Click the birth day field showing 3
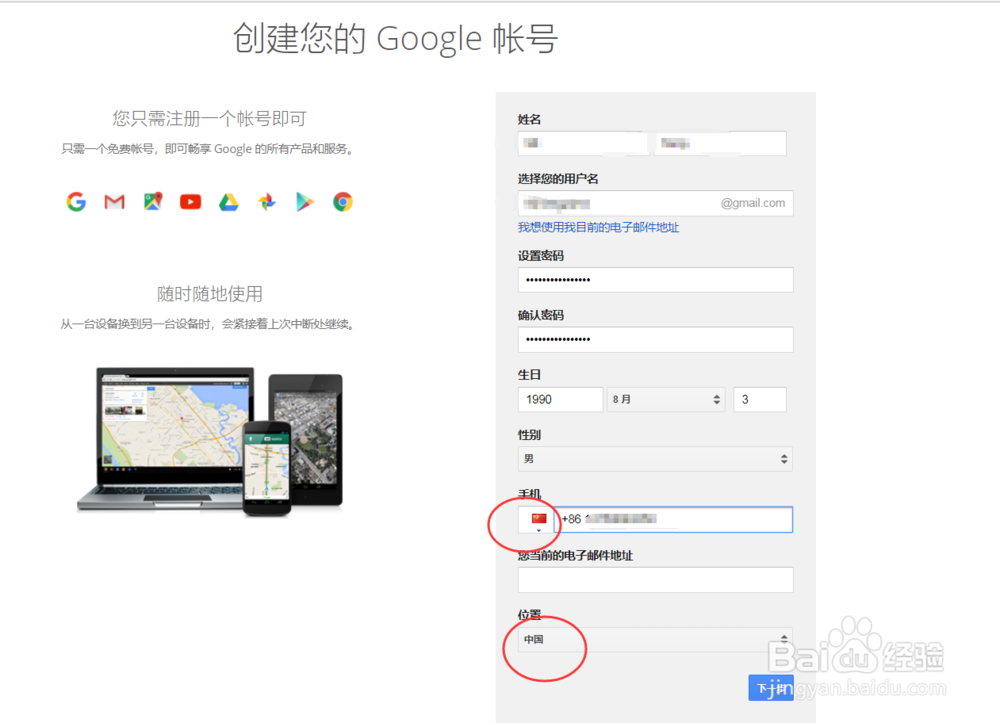 coord(760,399)
